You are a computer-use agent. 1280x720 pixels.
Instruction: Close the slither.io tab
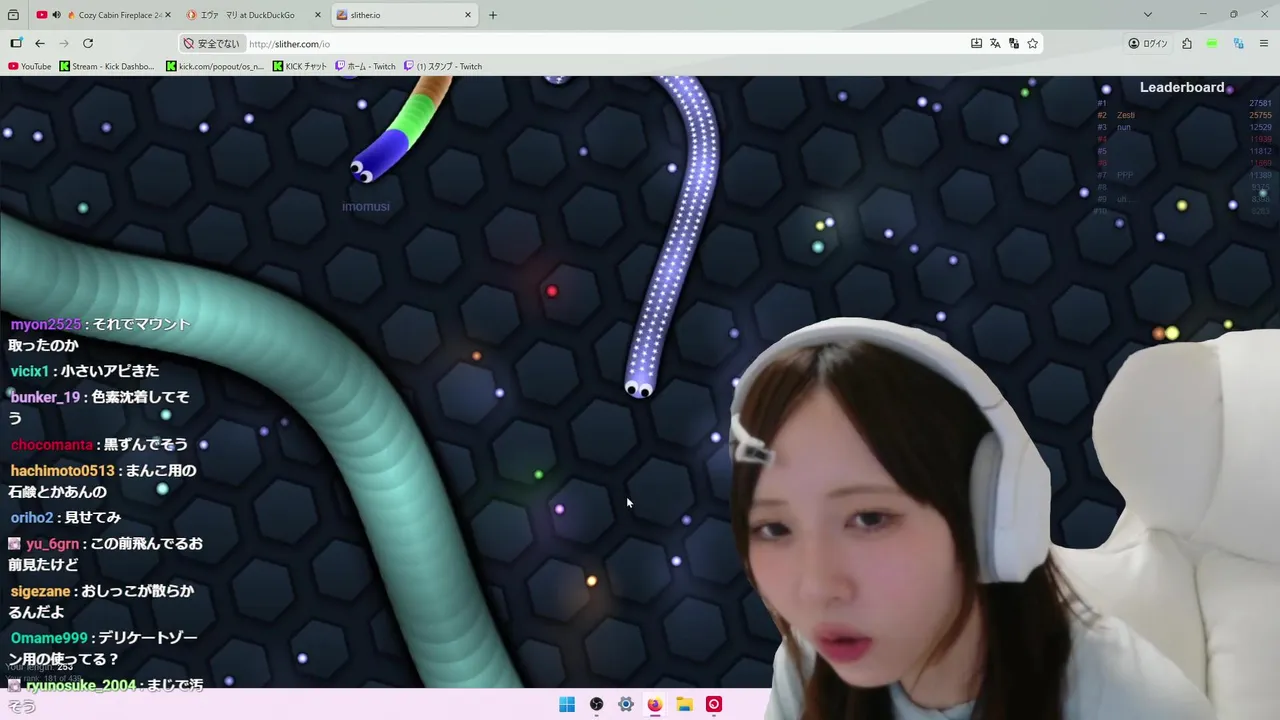pyautogui.click(x=467, y=15)
